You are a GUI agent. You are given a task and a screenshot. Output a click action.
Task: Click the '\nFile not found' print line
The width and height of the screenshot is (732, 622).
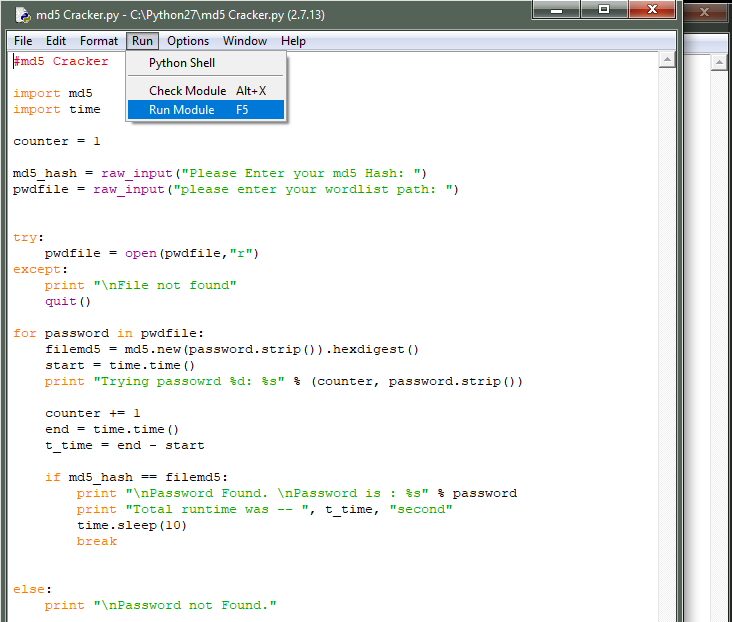point(141,285)
